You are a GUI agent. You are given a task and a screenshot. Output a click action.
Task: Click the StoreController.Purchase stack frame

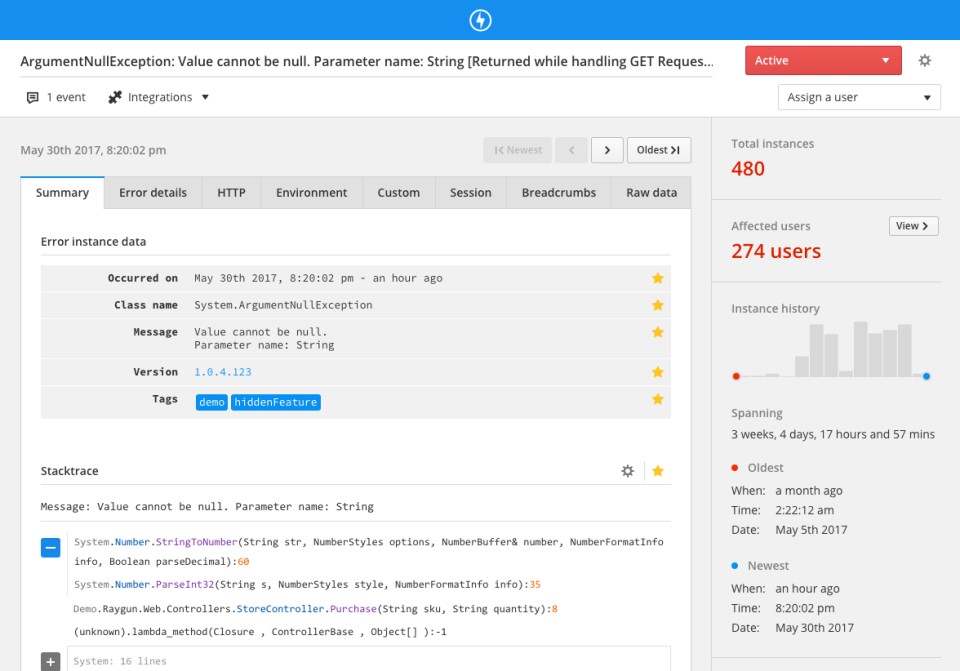coord(315,609)
